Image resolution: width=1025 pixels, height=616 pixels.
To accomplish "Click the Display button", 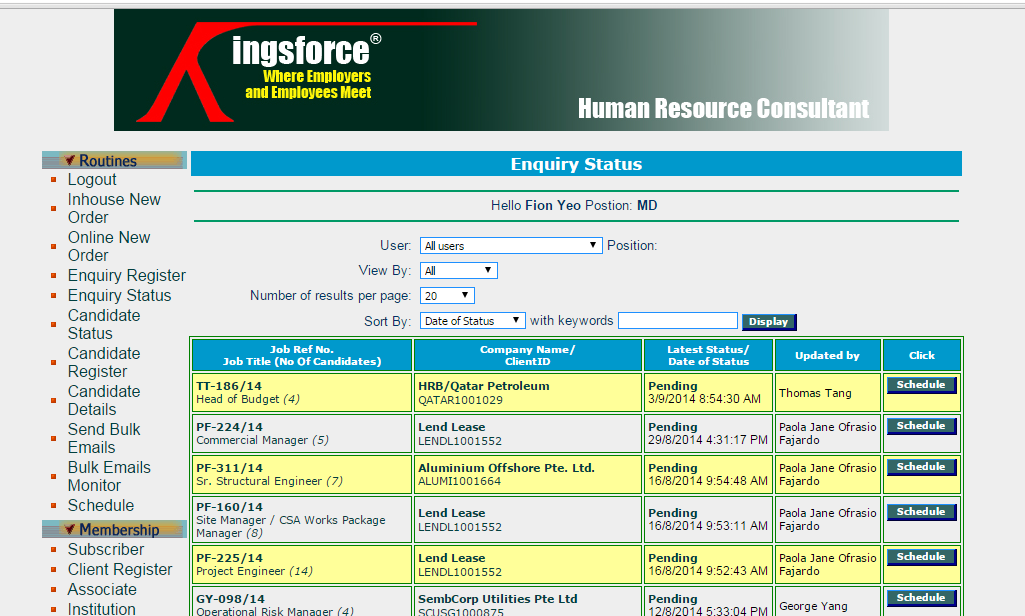I will coord(769,321).
